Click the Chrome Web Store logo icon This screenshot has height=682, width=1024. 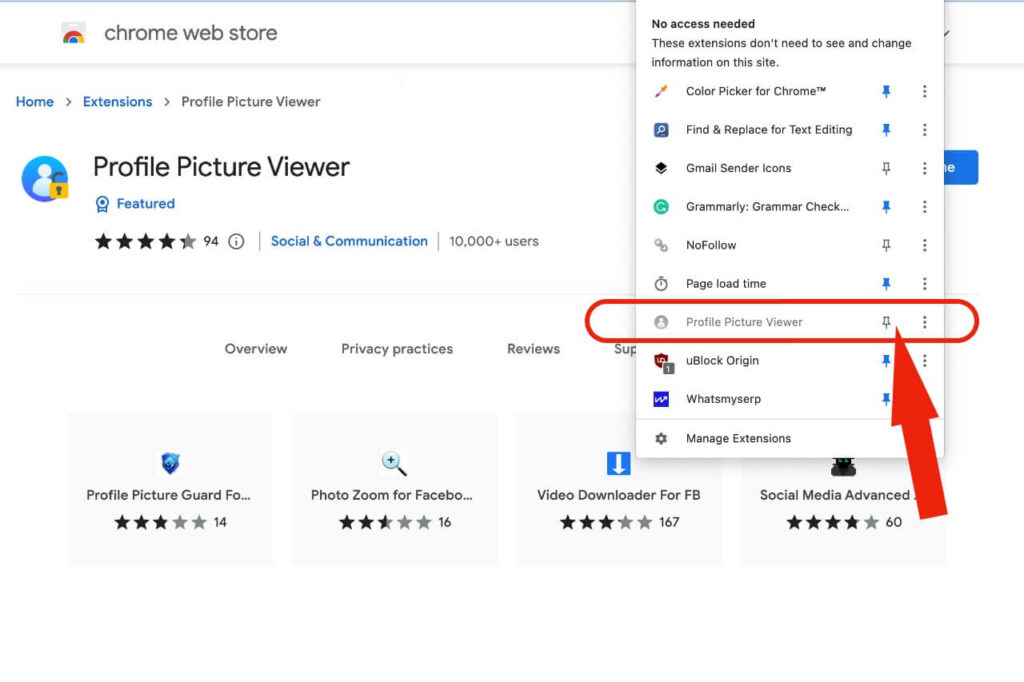(x=73, y=33)
